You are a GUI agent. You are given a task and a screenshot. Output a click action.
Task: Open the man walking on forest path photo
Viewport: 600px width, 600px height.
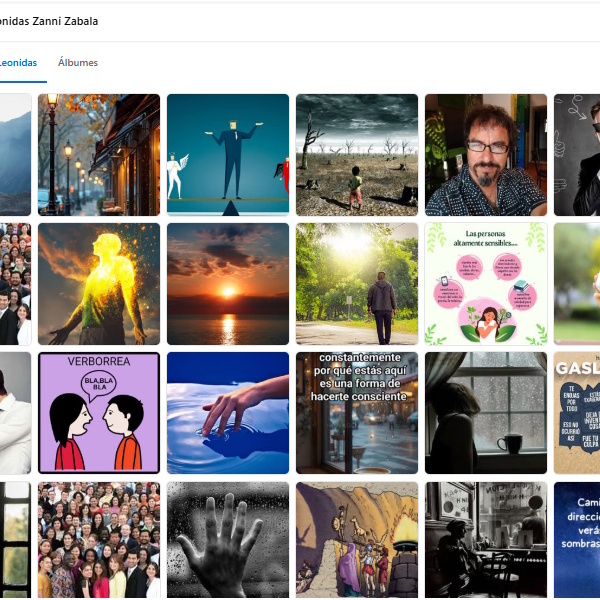click(x=357, y=284)
